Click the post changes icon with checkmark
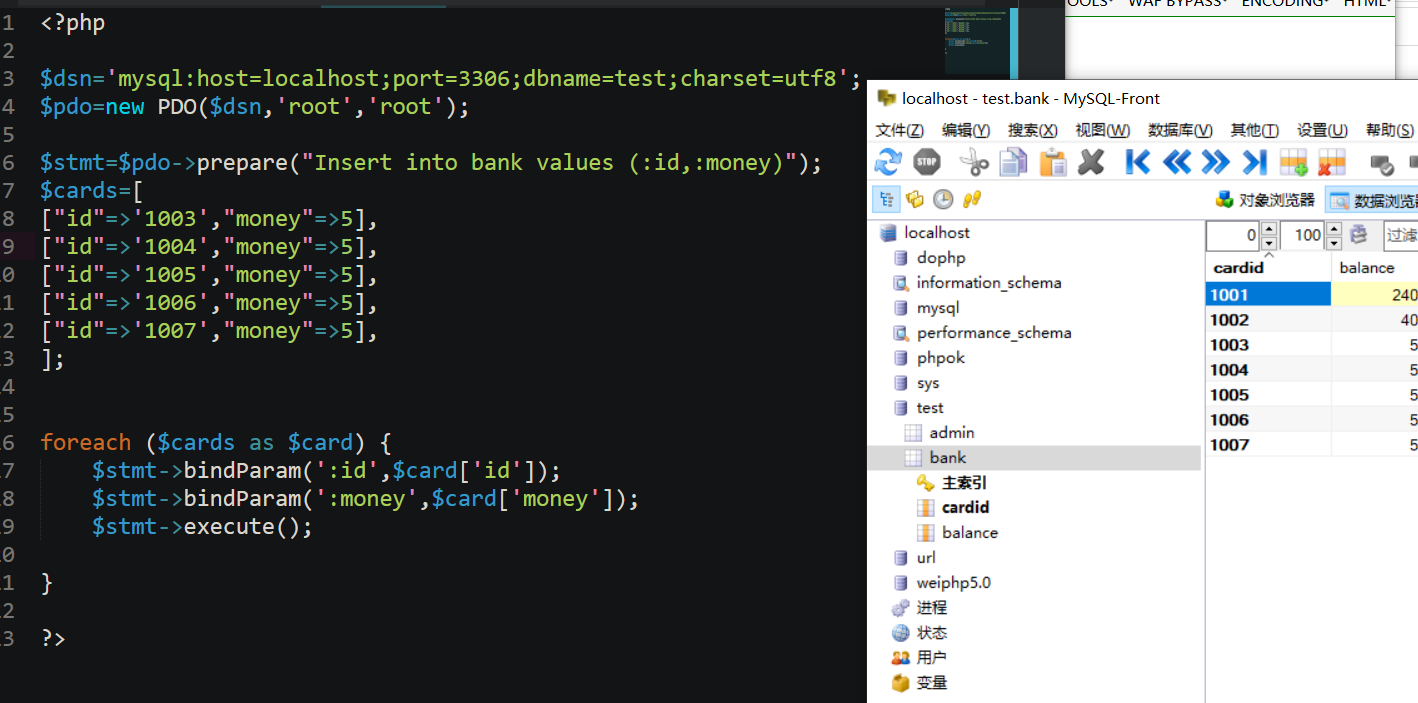This screenshot has width=1418, height=703. point(1382,162)
